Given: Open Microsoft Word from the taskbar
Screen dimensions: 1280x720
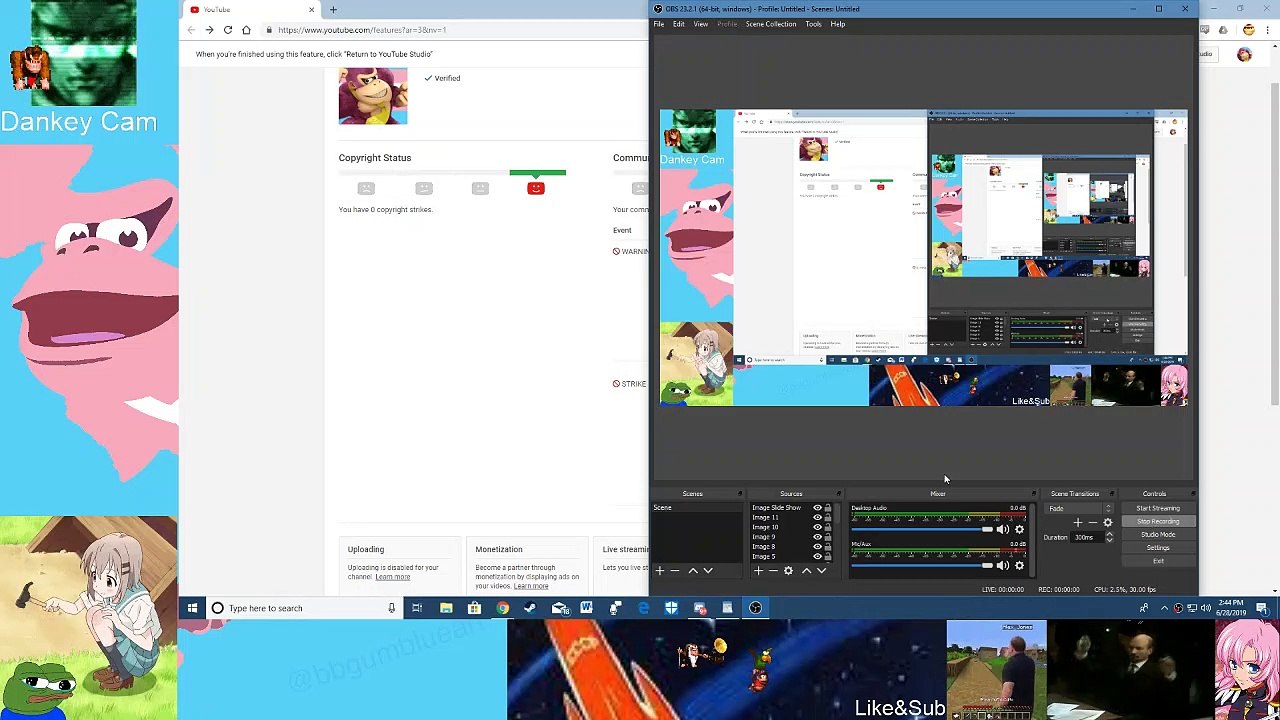Looking at the screenshot, I should (x=587, y=608).
